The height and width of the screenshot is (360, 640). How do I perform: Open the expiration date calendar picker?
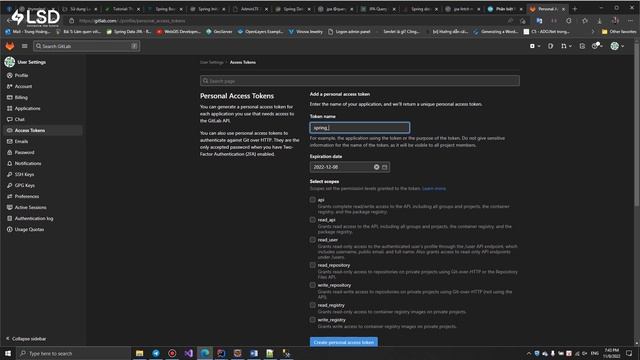(384, 167)
